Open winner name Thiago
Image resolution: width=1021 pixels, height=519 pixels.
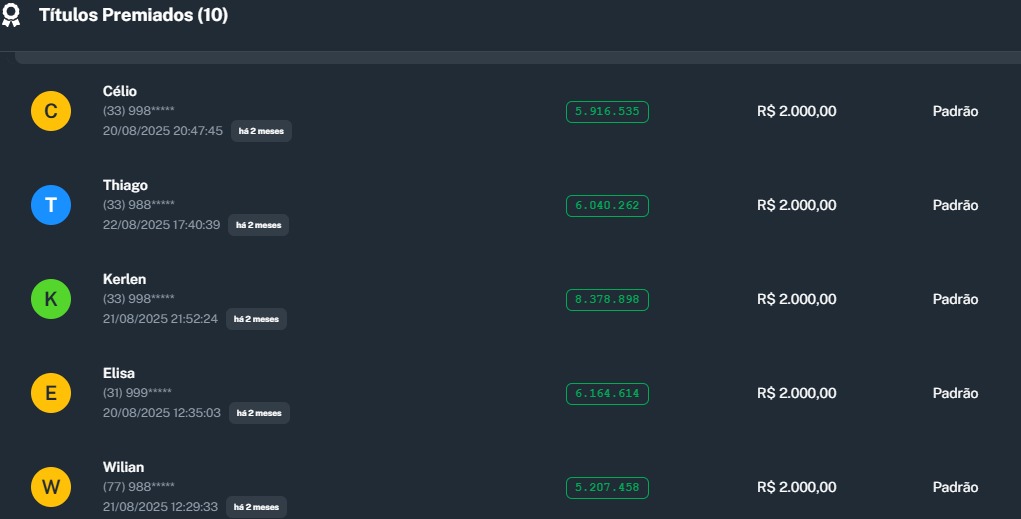pyautogui.click(x=125, y=185)
